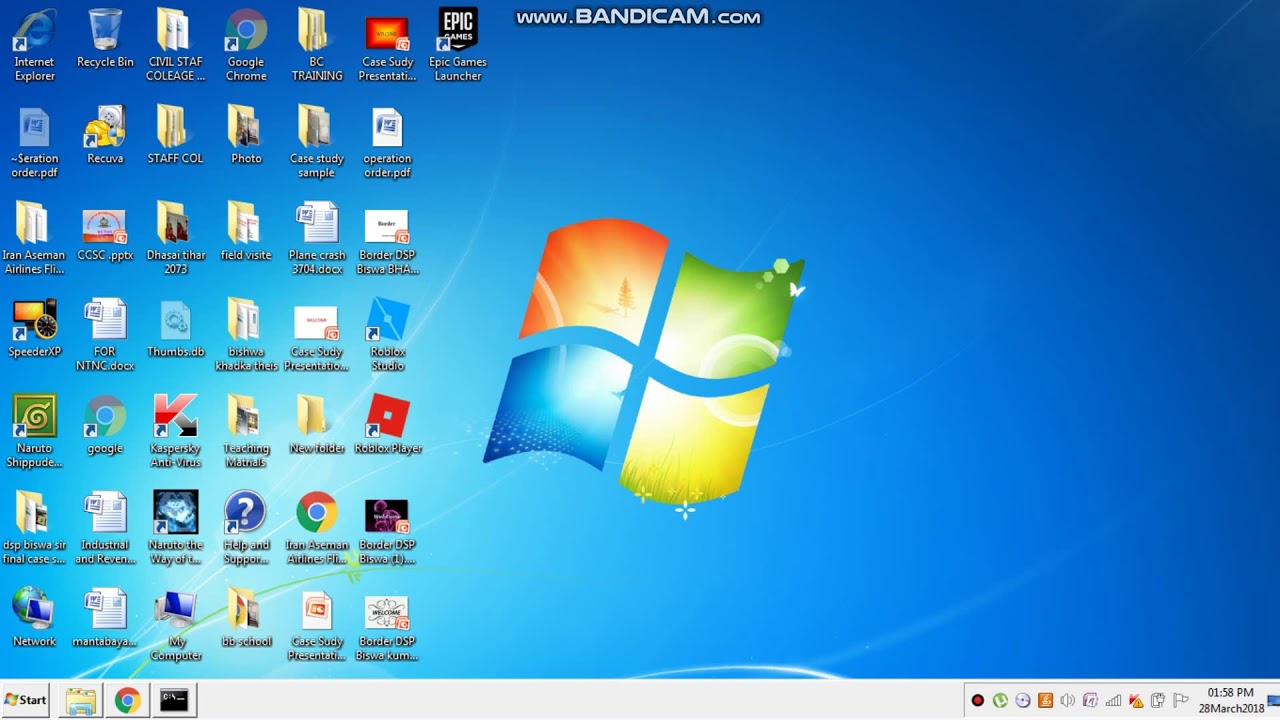
Task: Select the Help and Support shortcut
Action: (x=245, y=515)
